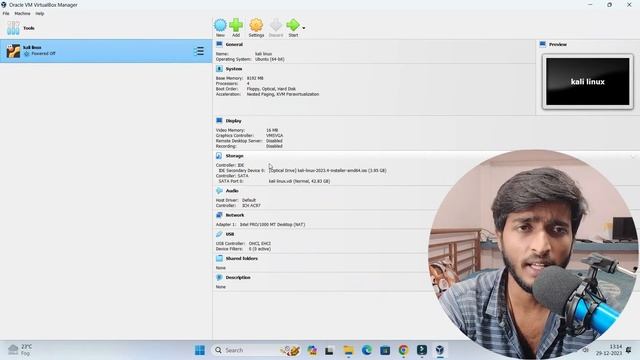The width and height of the screenshot is (640, 360).
Task: Click the General section title link
Action: coord(234,44)
